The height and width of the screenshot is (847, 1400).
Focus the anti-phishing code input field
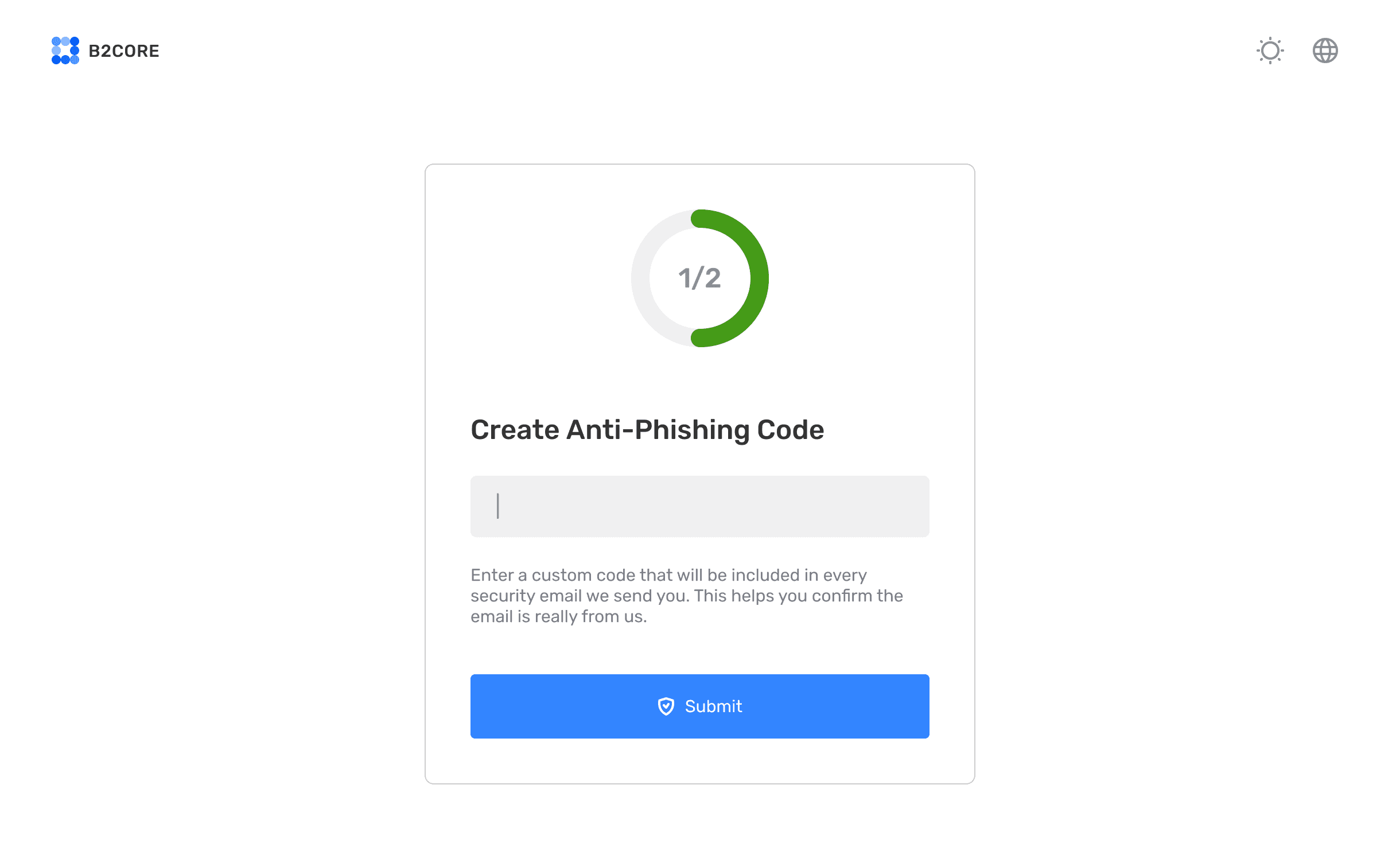click(699, 507)
